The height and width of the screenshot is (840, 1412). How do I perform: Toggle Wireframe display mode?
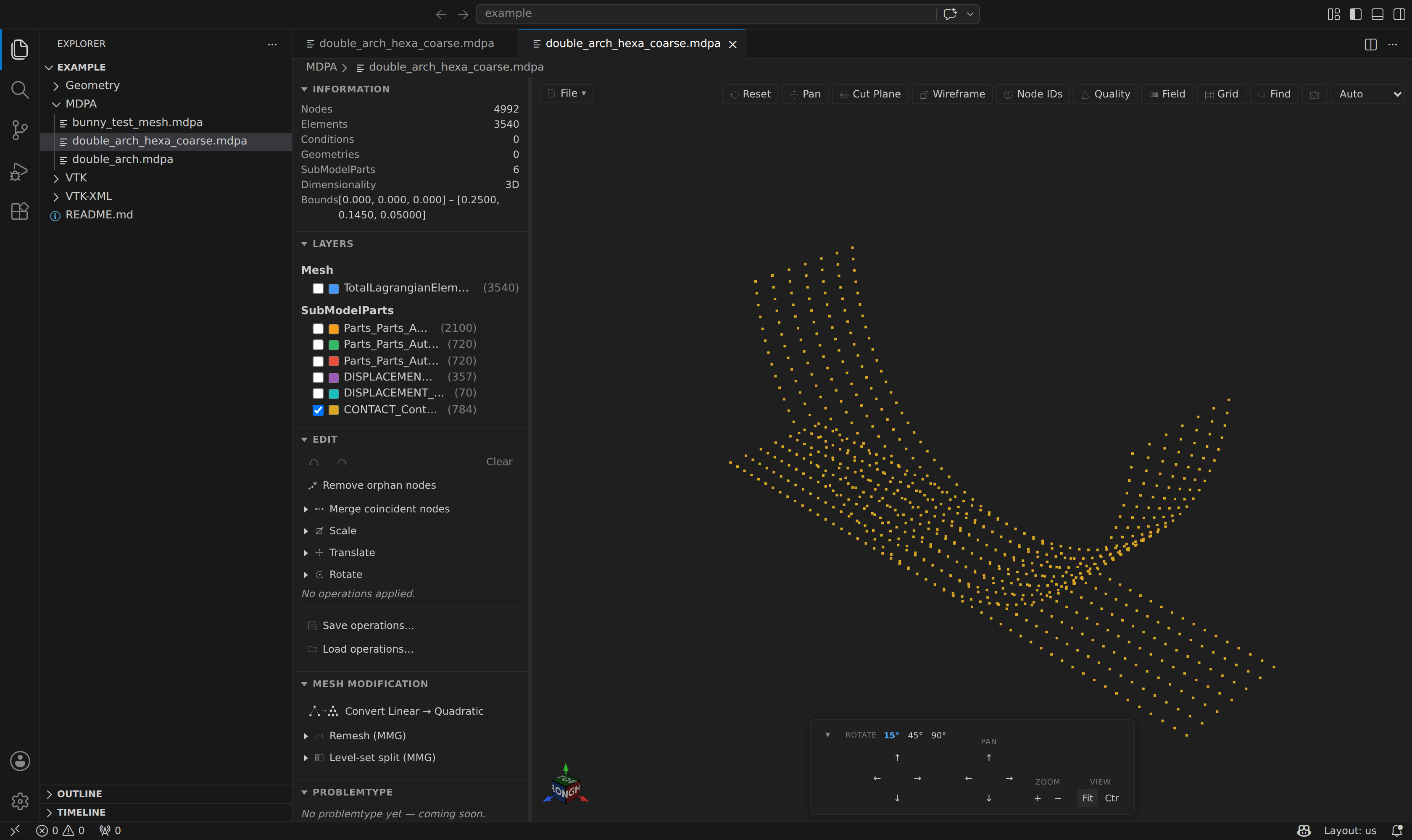tap(952, 94)
